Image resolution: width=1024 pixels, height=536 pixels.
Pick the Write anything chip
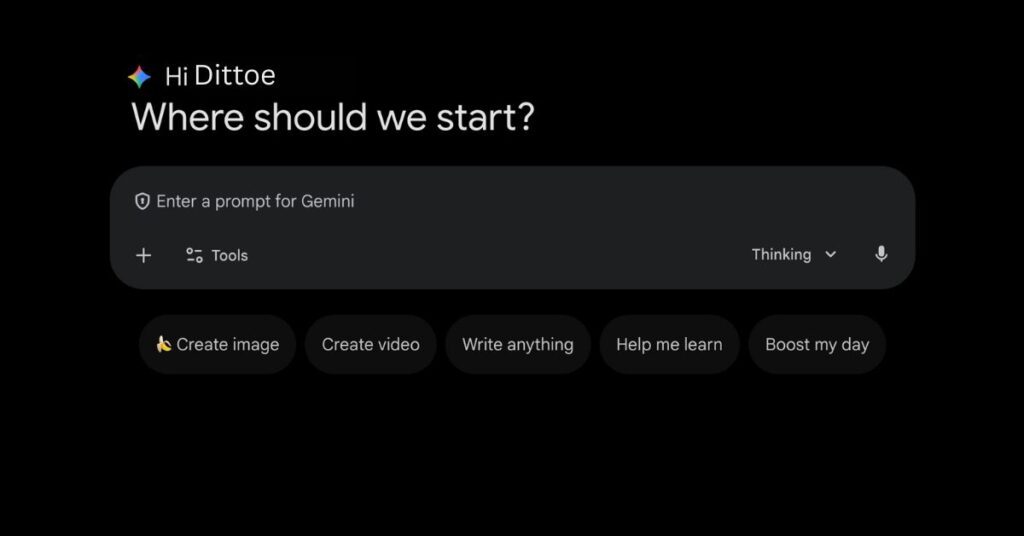pos(517,344)
